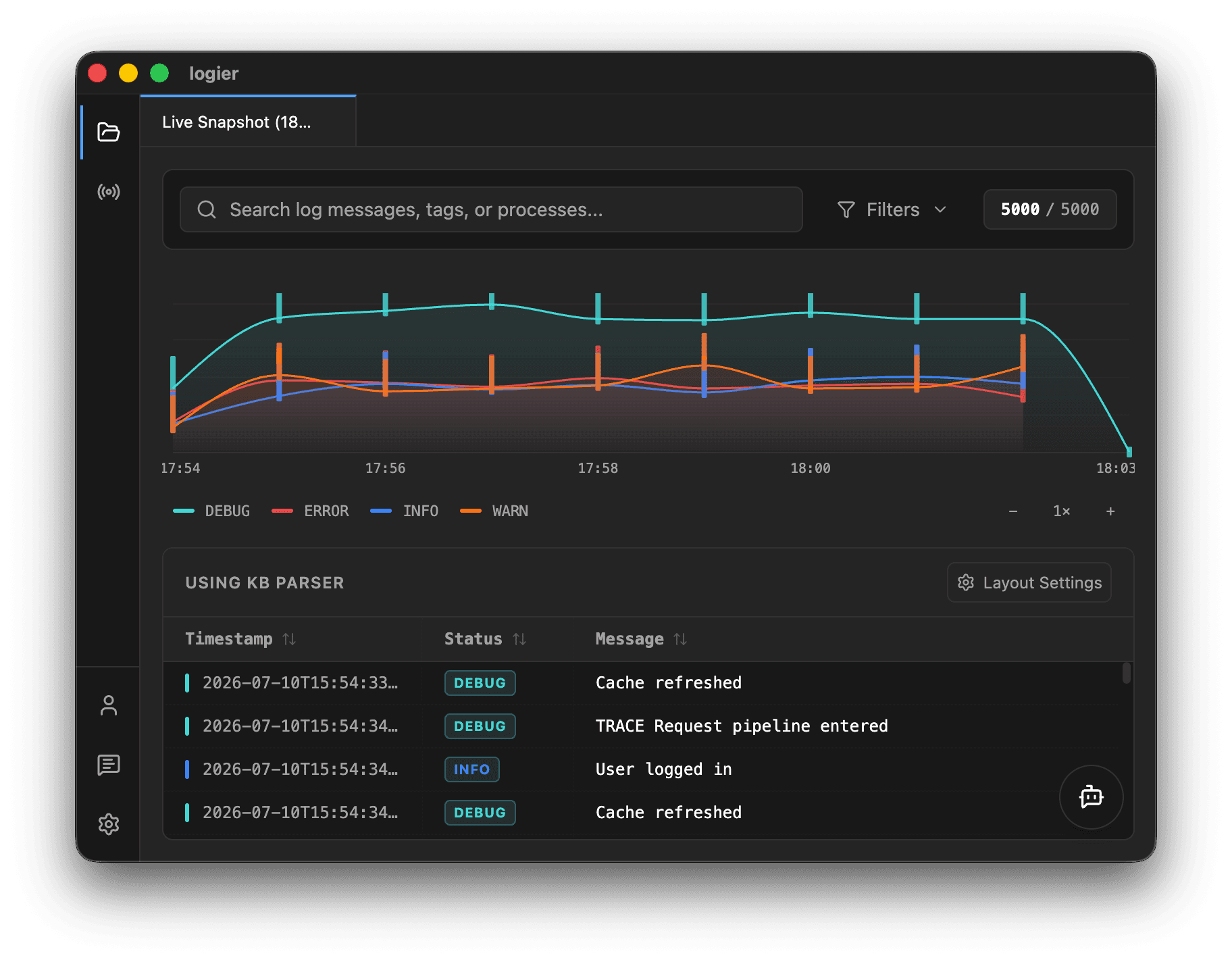Toggle INFO series in chart legend

[405, 511]
